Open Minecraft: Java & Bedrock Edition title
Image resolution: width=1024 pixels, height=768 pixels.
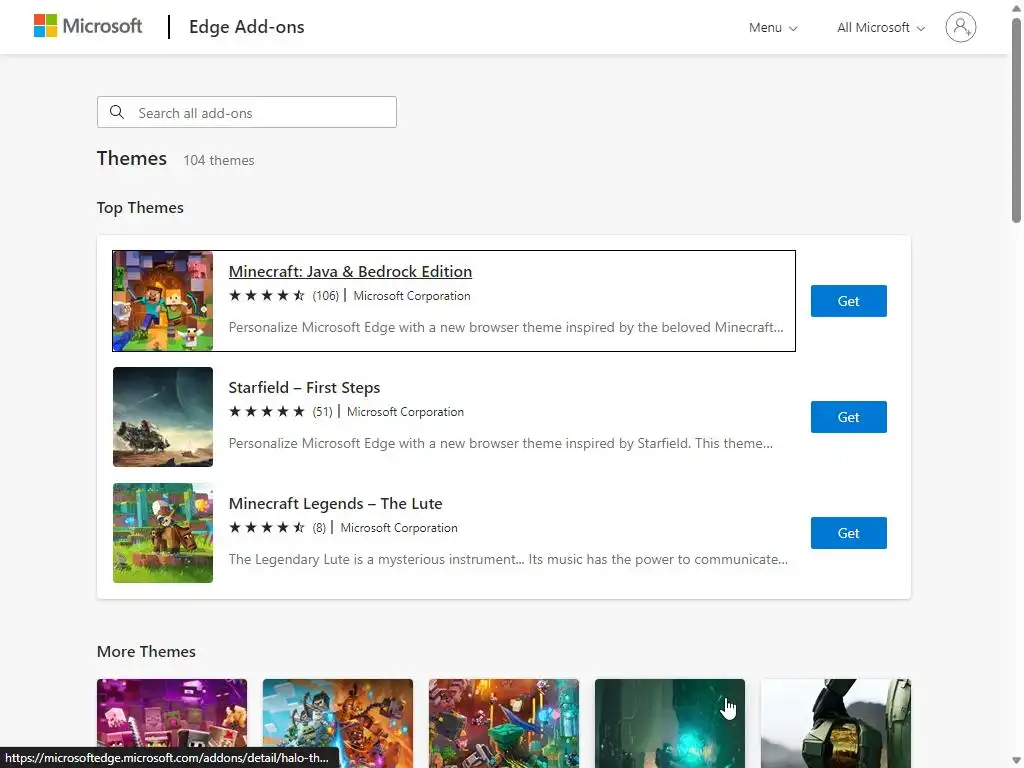(x=350, y=271)
